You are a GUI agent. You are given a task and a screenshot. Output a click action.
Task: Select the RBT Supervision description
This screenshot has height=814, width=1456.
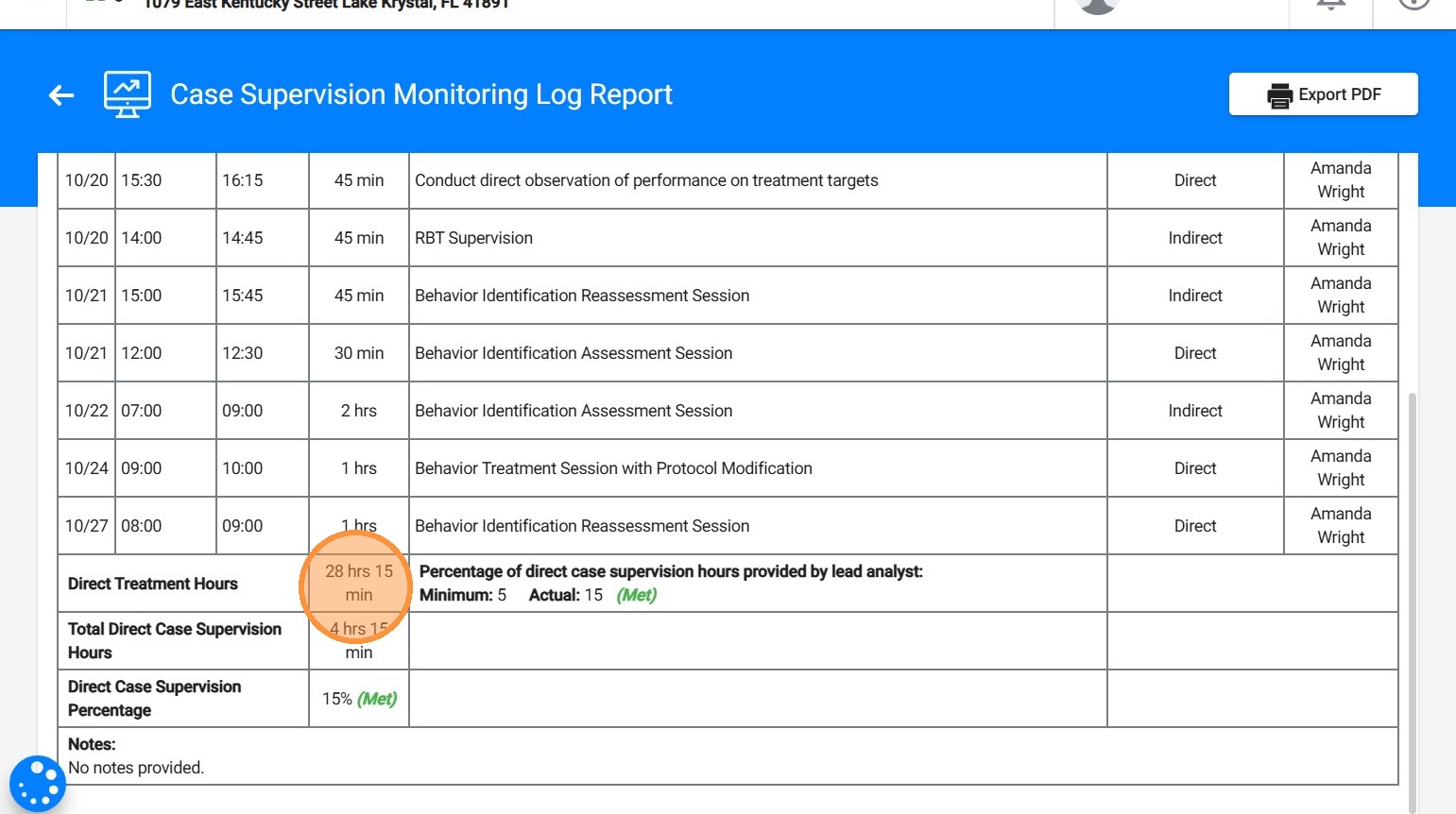tap(473, 238)
